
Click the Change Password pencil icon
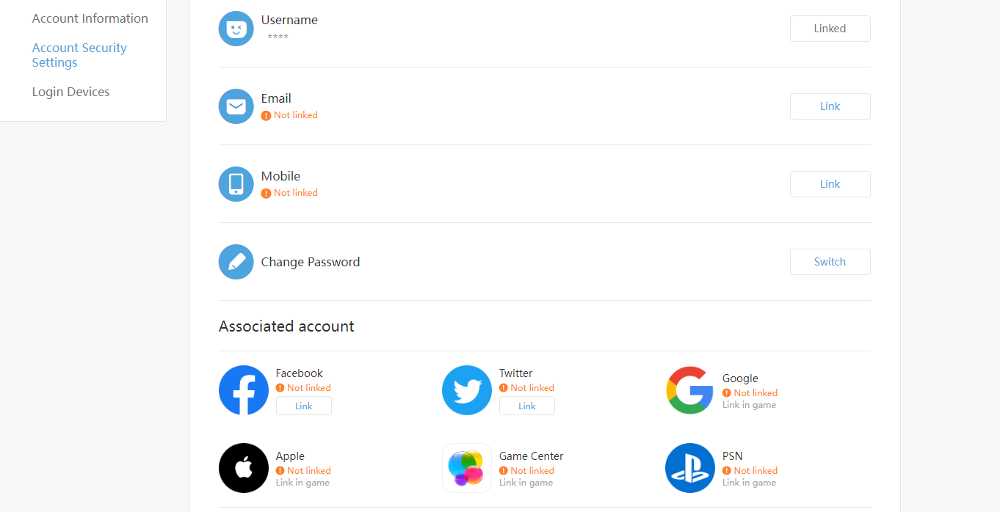[x=236, y=262]
